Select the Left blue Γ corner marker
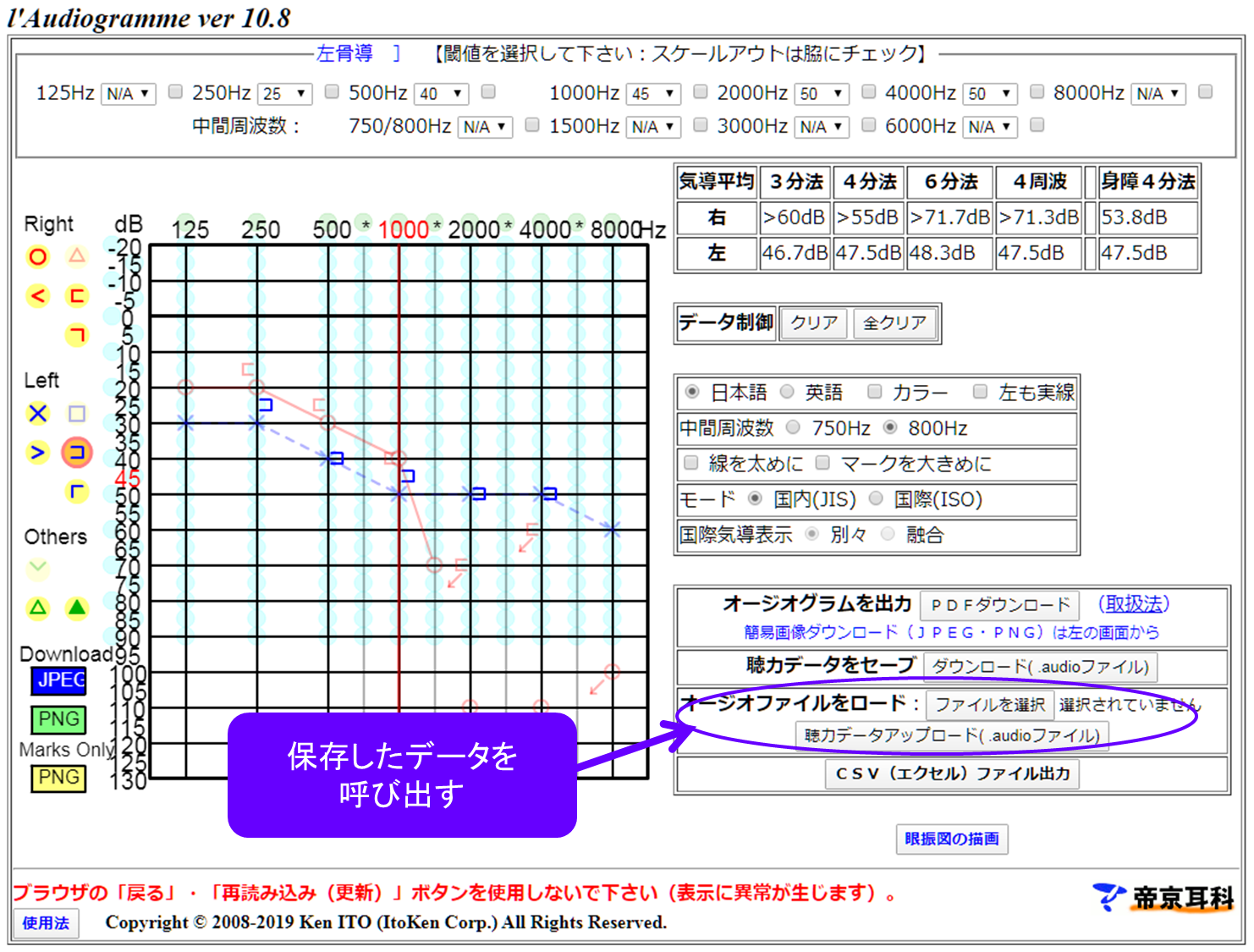 point(77,491)
